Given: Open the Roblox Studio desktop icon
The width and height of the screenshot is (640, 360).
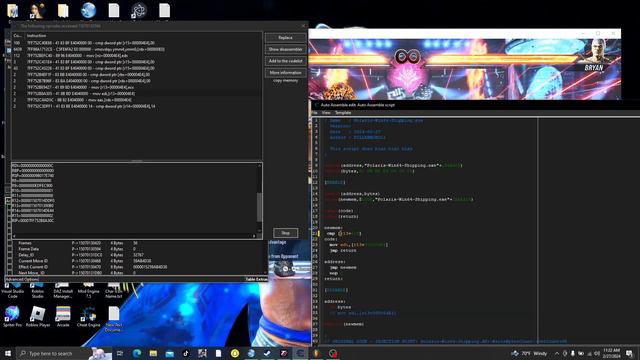Looking at the screenshot, I should (38, 290).
